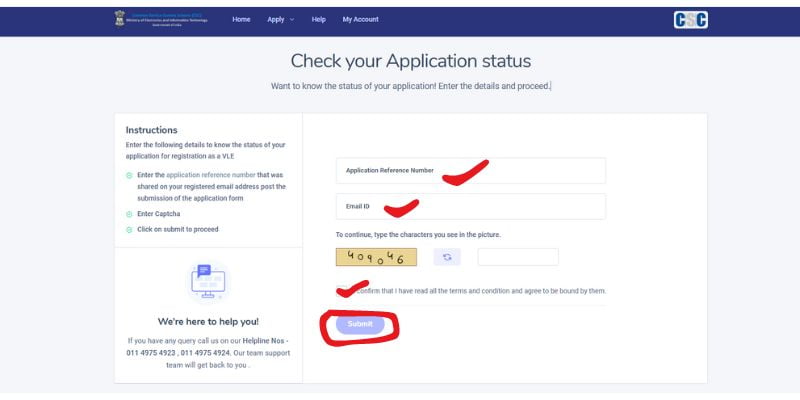Select helpline number 011 4975 4923

(x=151, y=353)
